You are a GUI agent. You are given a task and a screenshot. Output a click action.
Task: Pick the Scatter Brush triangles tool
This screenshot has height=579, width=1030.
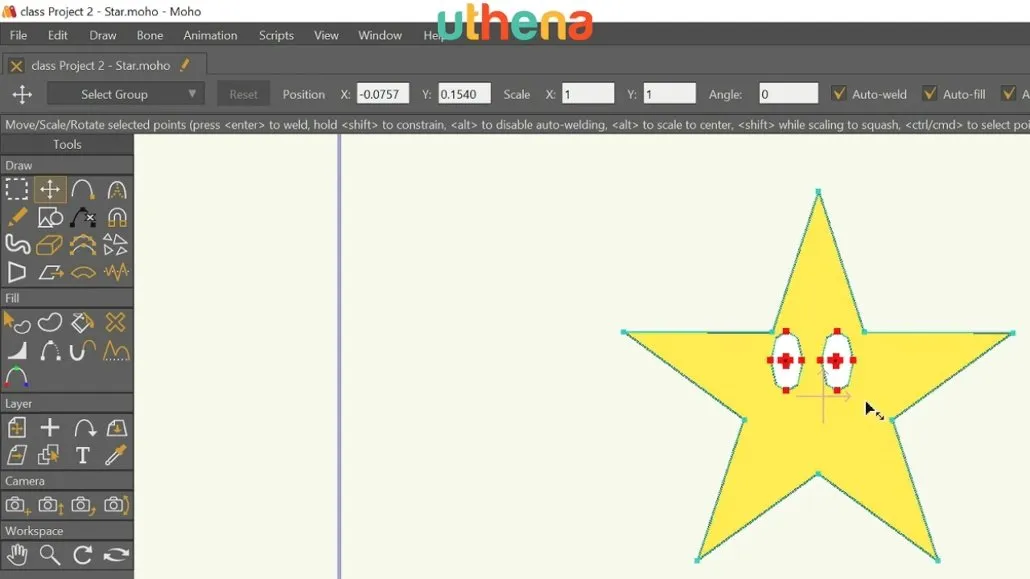[x=116, y=244]
